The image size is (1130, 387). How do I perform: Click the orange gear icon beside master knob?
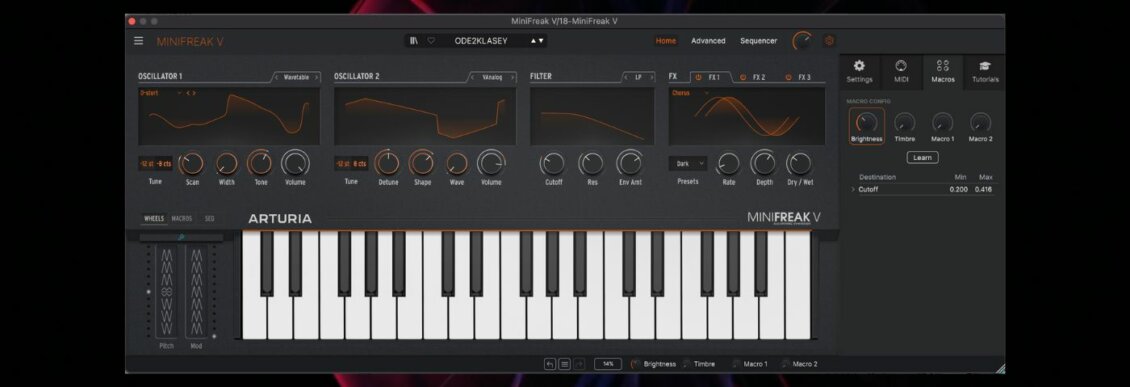pos(829,41)
